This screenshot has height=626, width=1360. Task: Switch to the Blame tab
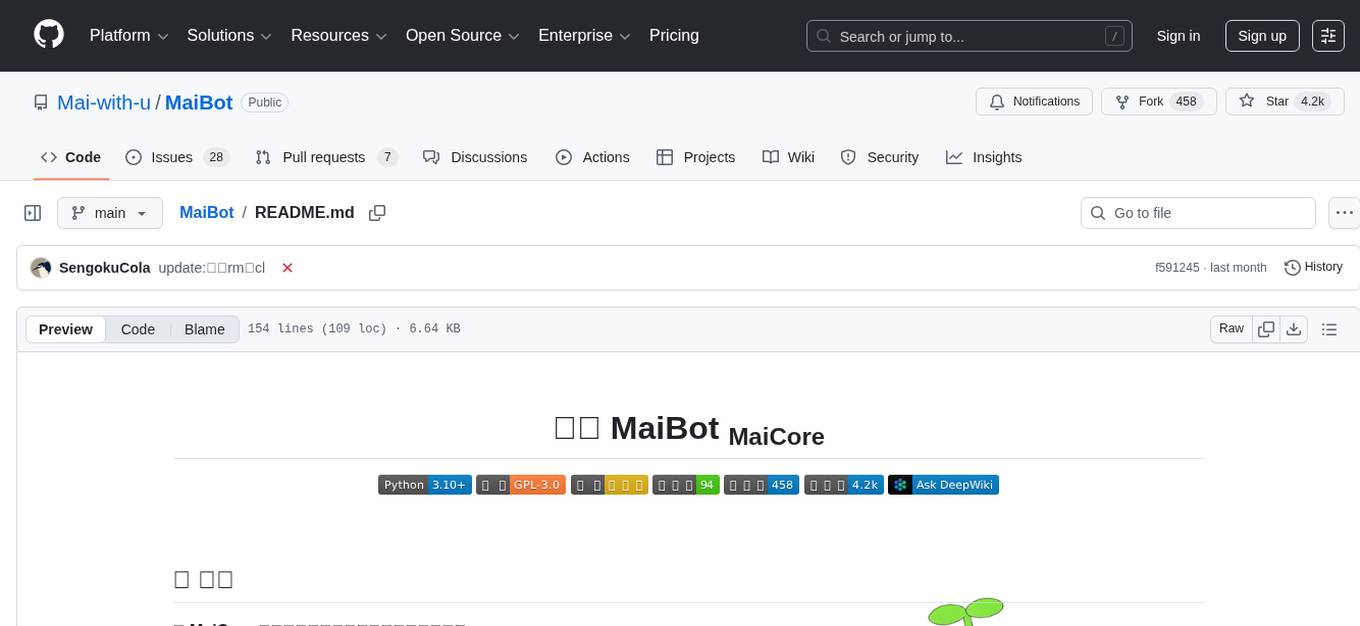[204, 329]
